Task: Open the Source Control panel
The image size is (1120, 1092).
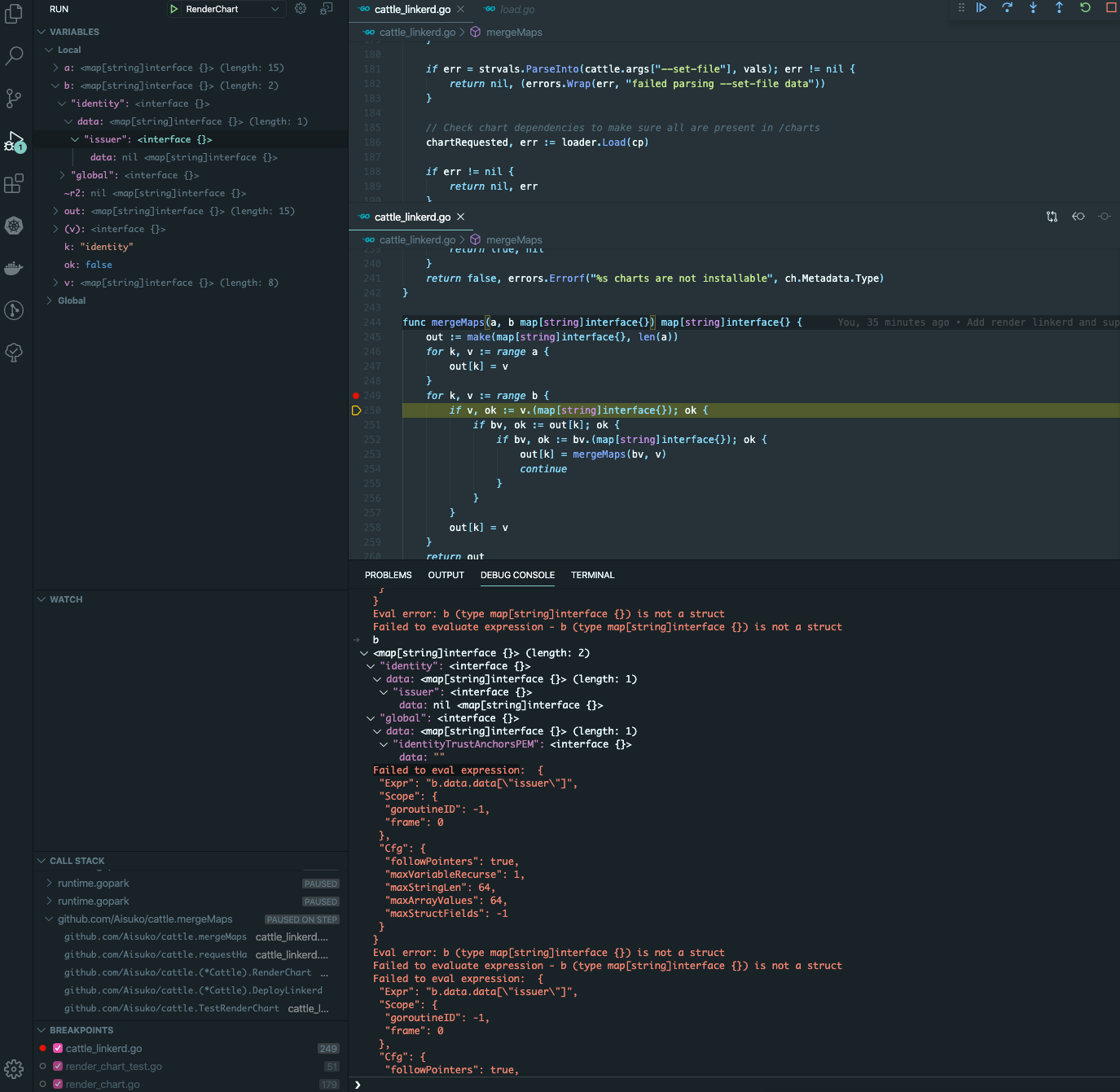Action: coord(13,98)
